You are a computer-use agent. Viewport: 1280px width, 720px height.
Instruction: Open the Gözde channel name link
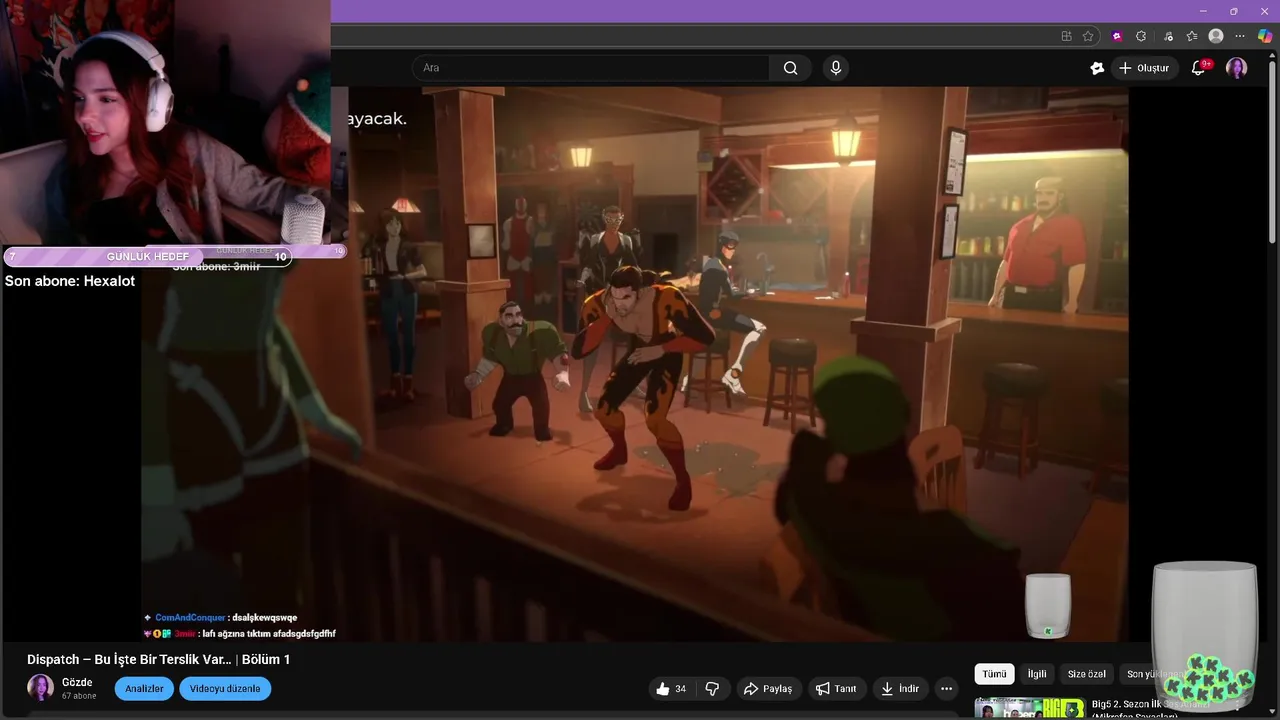(x=77, y=682)
